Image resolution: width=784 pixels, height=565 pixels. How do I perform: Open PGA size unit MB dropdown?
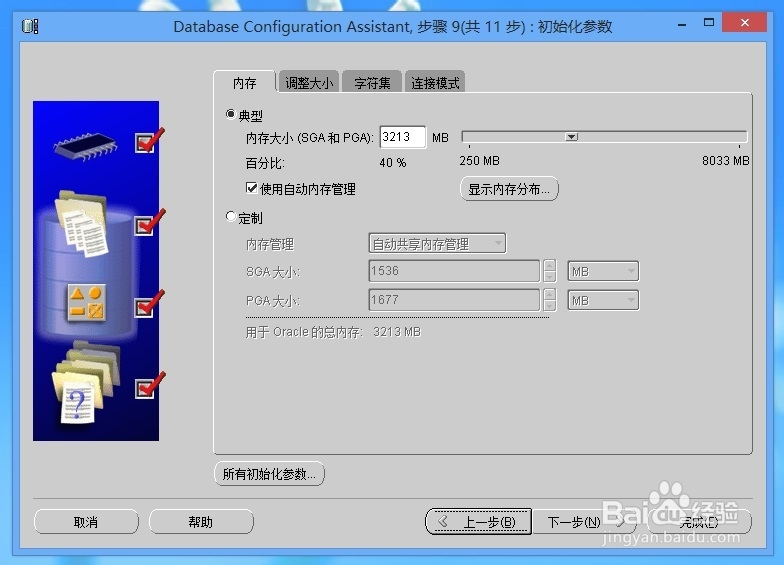(603, 300)
